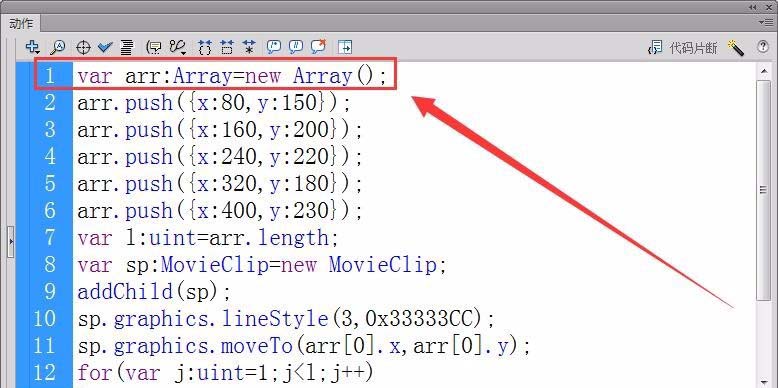Enable Script Assist with the magic wand
Image resolution: width=778 pixels, height=388 pixels.
tap(736, 48)
